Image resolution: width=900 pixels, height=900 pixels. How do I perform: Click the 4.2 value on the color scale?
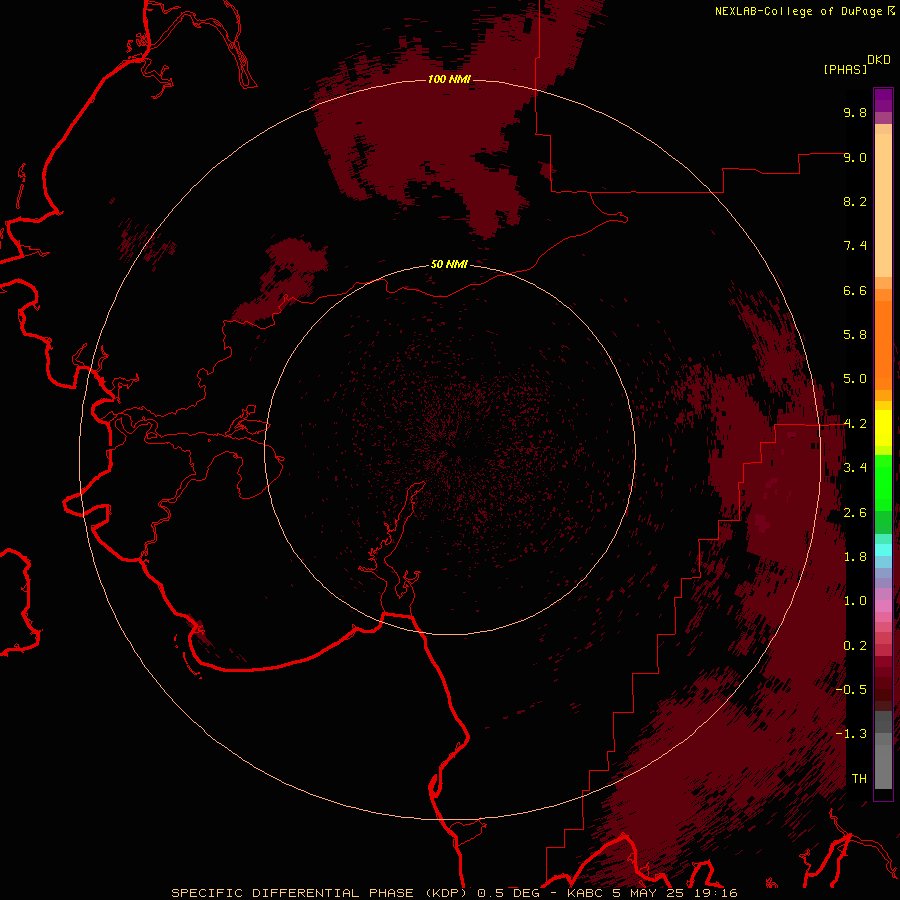pyautogui.click(x=855, y=424)
